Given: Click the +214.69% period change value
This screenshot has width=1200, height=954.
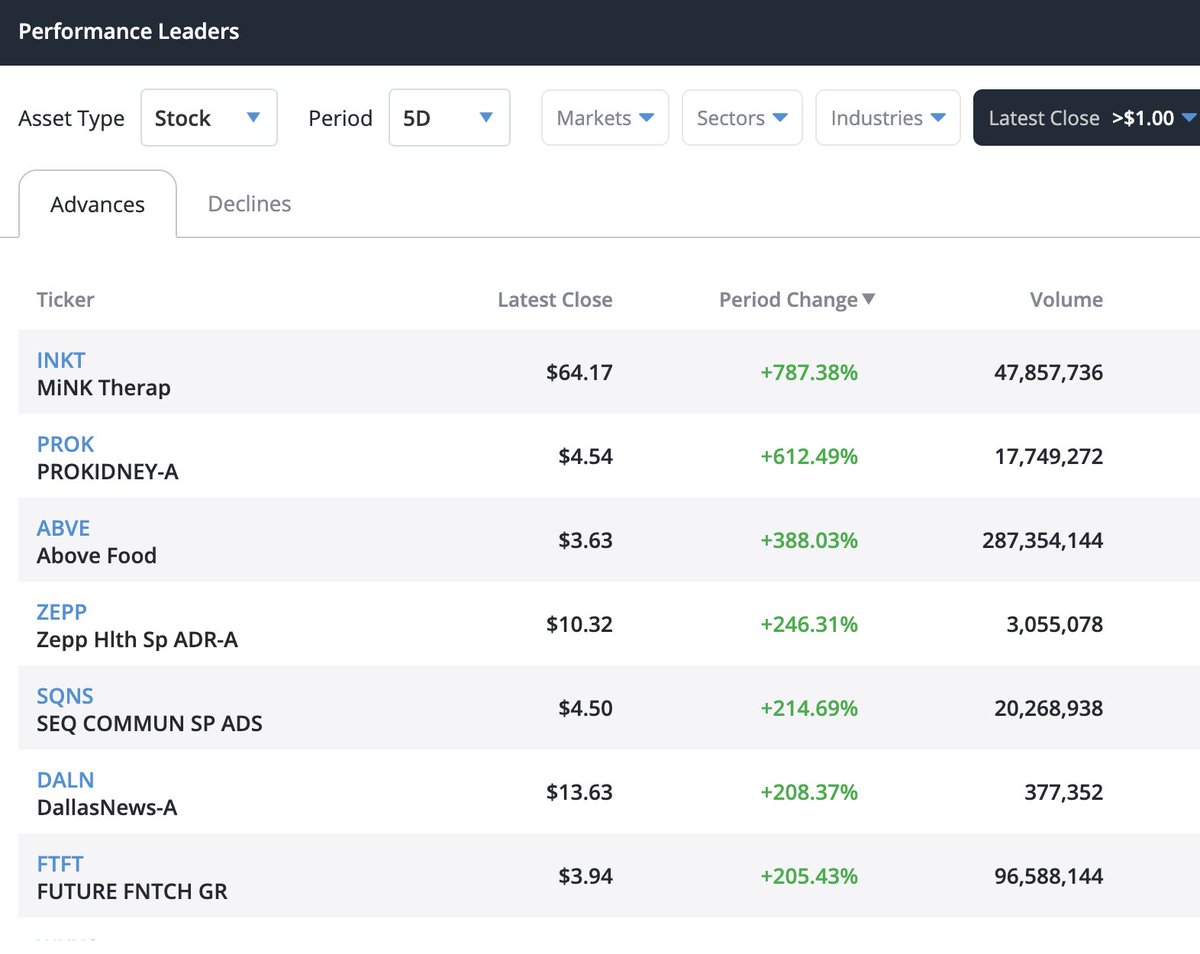Looking at the screenshot, I should [809, 709].
